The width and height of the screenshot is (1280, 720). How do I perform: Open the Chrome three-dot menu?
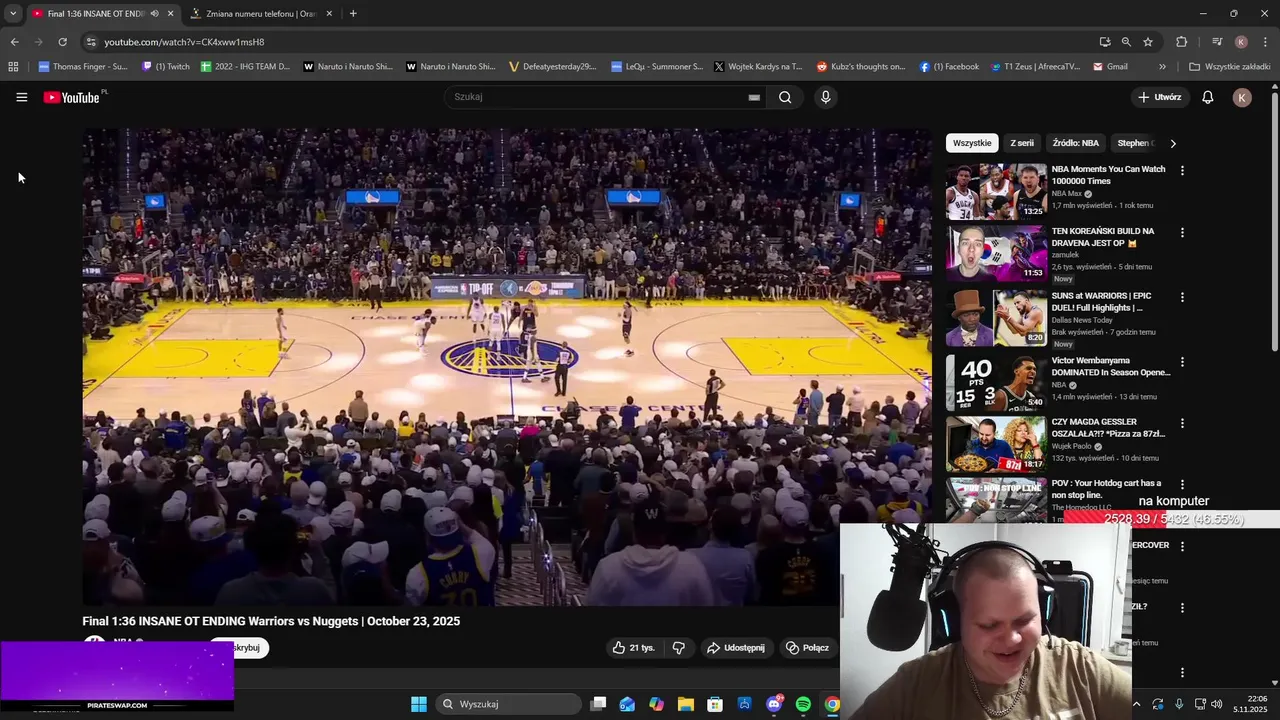(x=1264, y=42)
